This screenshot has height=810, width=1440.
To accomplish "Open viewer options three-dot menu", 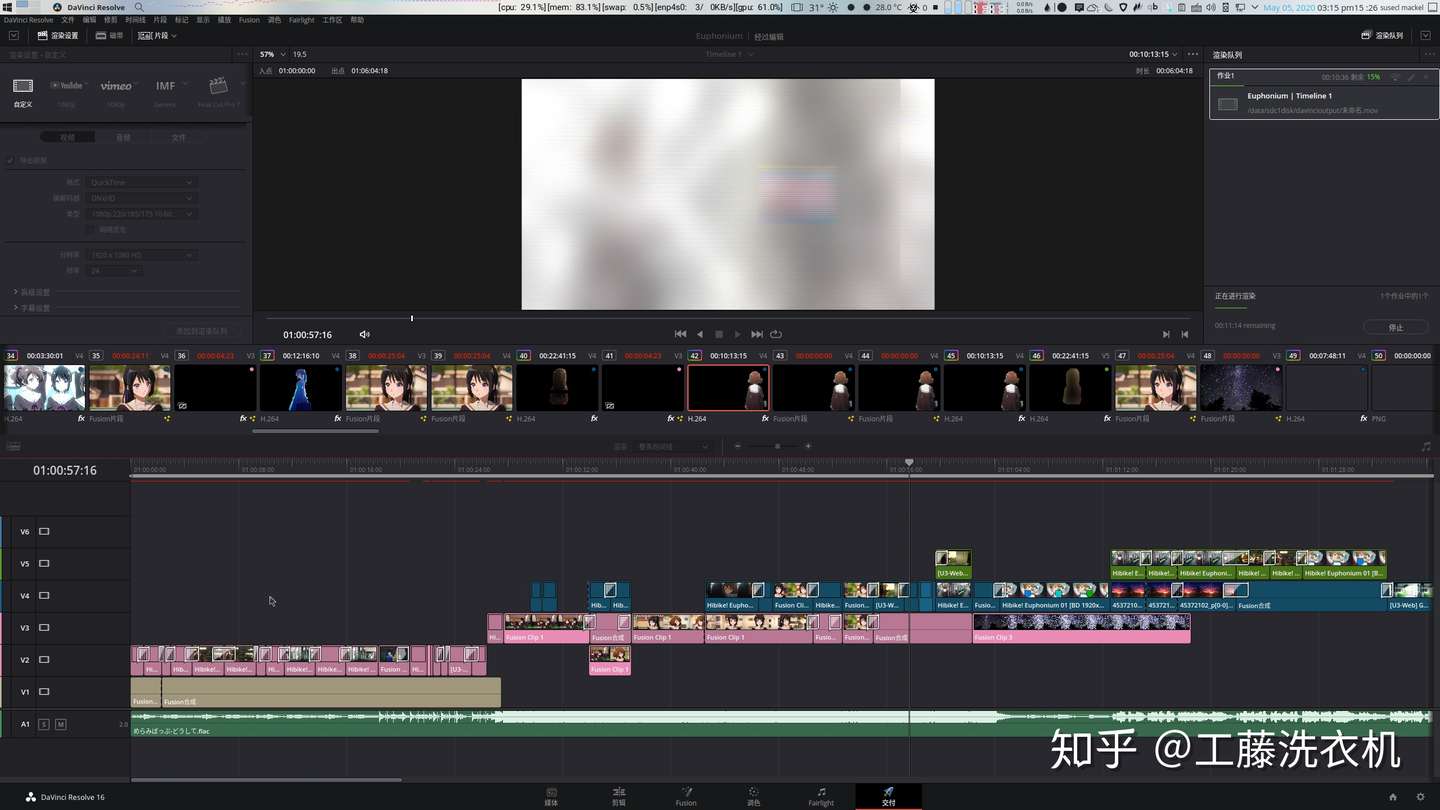I will 1191,54.
